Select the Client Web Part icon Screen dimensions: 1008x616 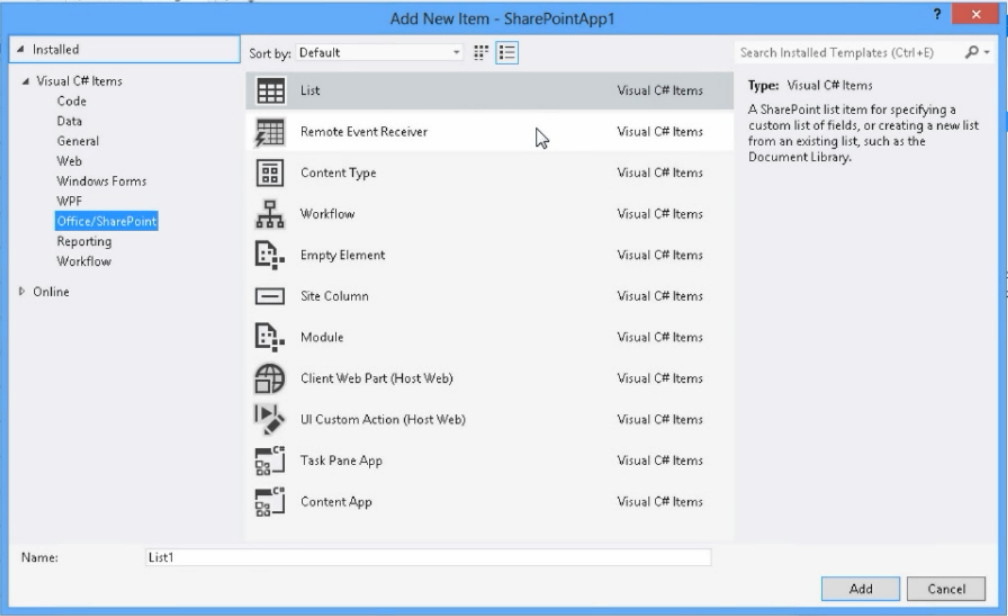tap(270, 379)
